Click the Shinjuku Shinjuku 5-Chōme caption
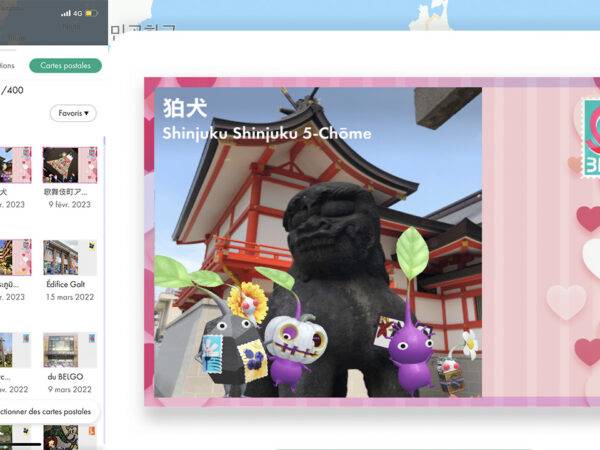The width and height of the screenshot is (600, 450). point(267,134)
